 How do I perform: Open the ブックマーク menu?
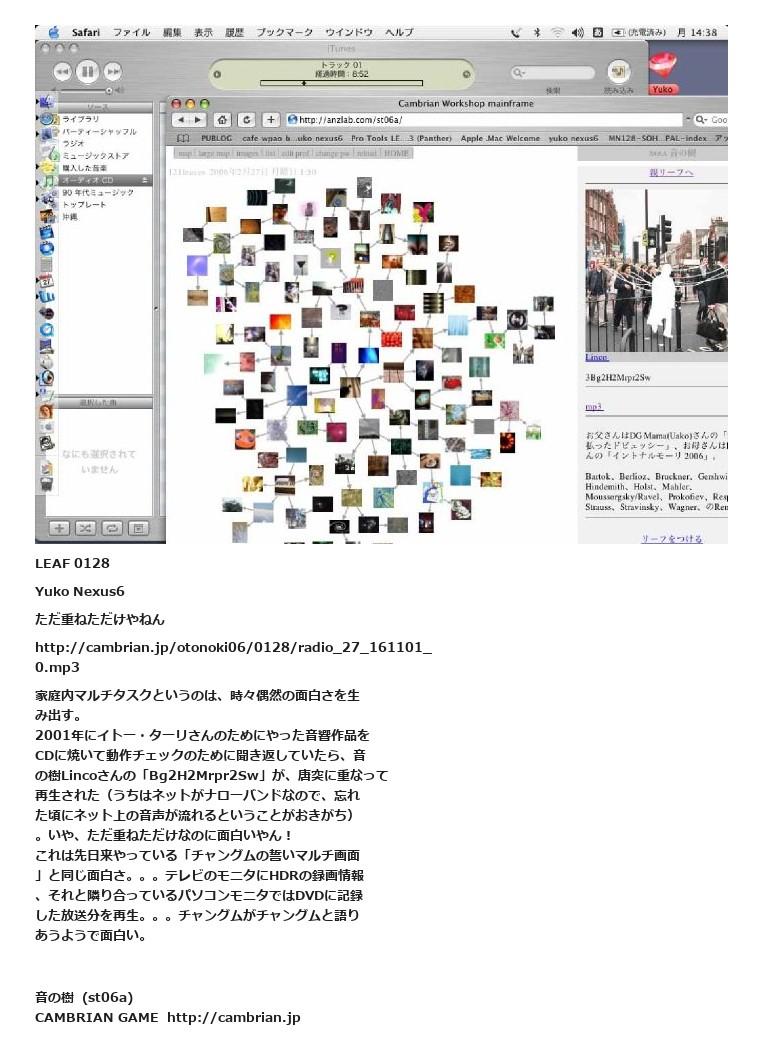tap(284, 32)
